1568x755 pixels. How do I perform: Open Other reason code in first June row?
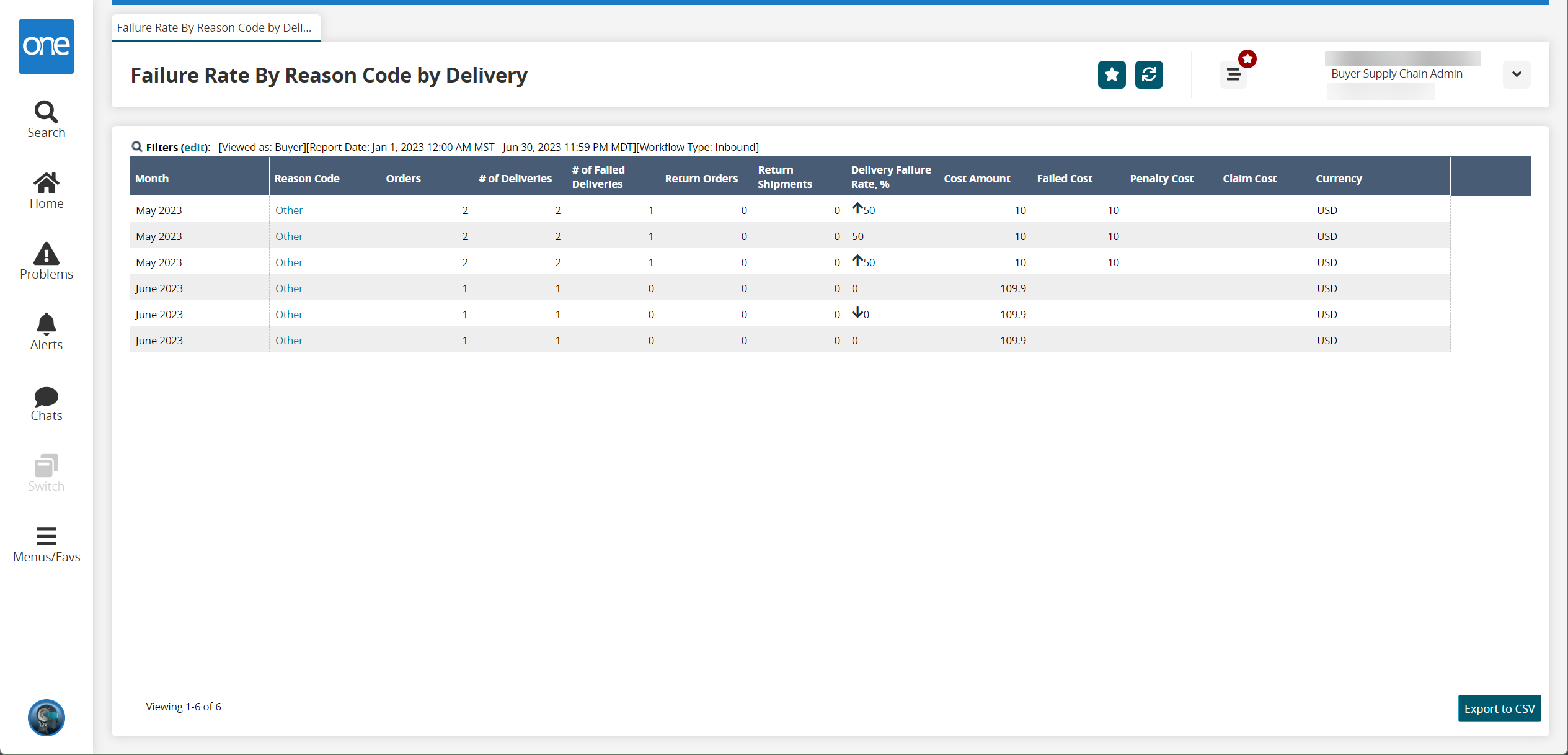point(289,288)
